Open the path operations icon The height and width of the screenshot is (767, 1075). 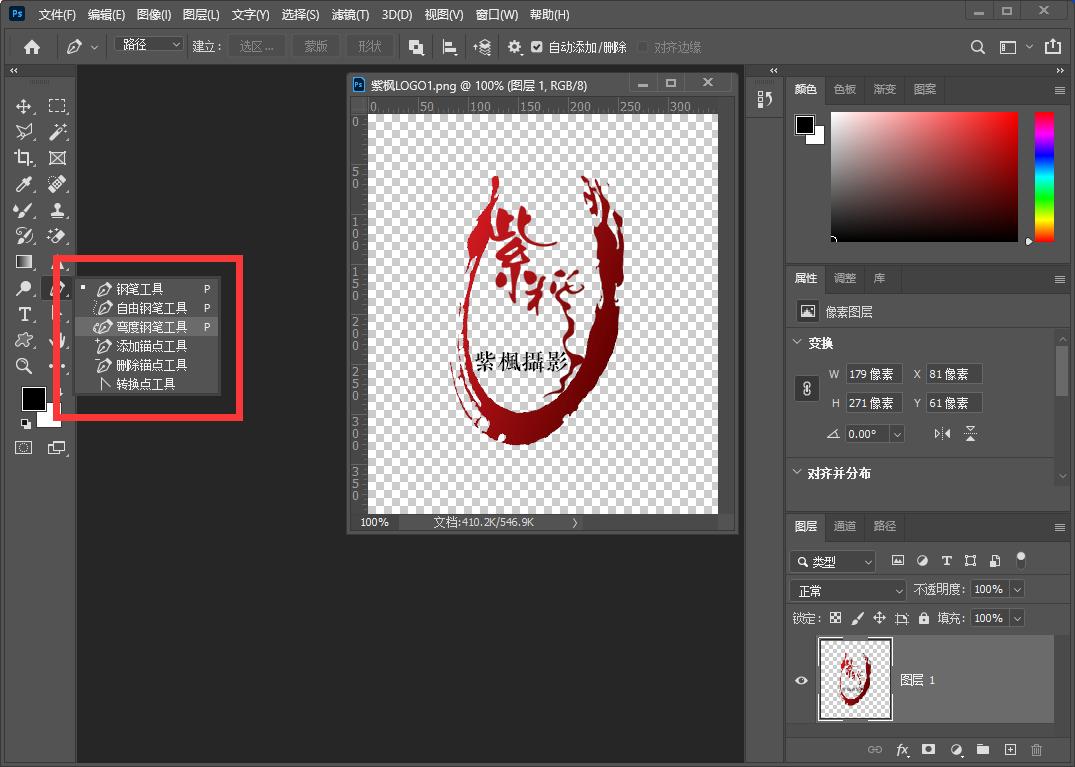click(416, 47)
